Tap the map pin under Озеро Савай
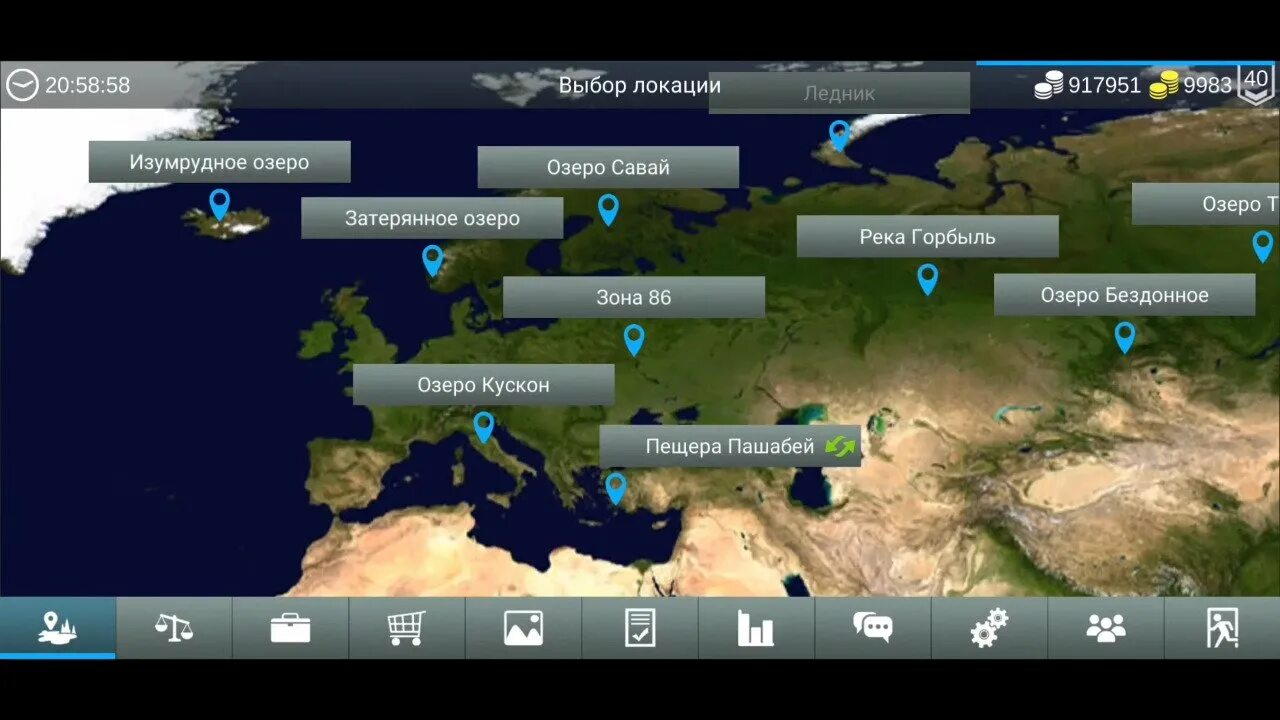Screen dimensions: 1280x720 [x=608, y=209]
